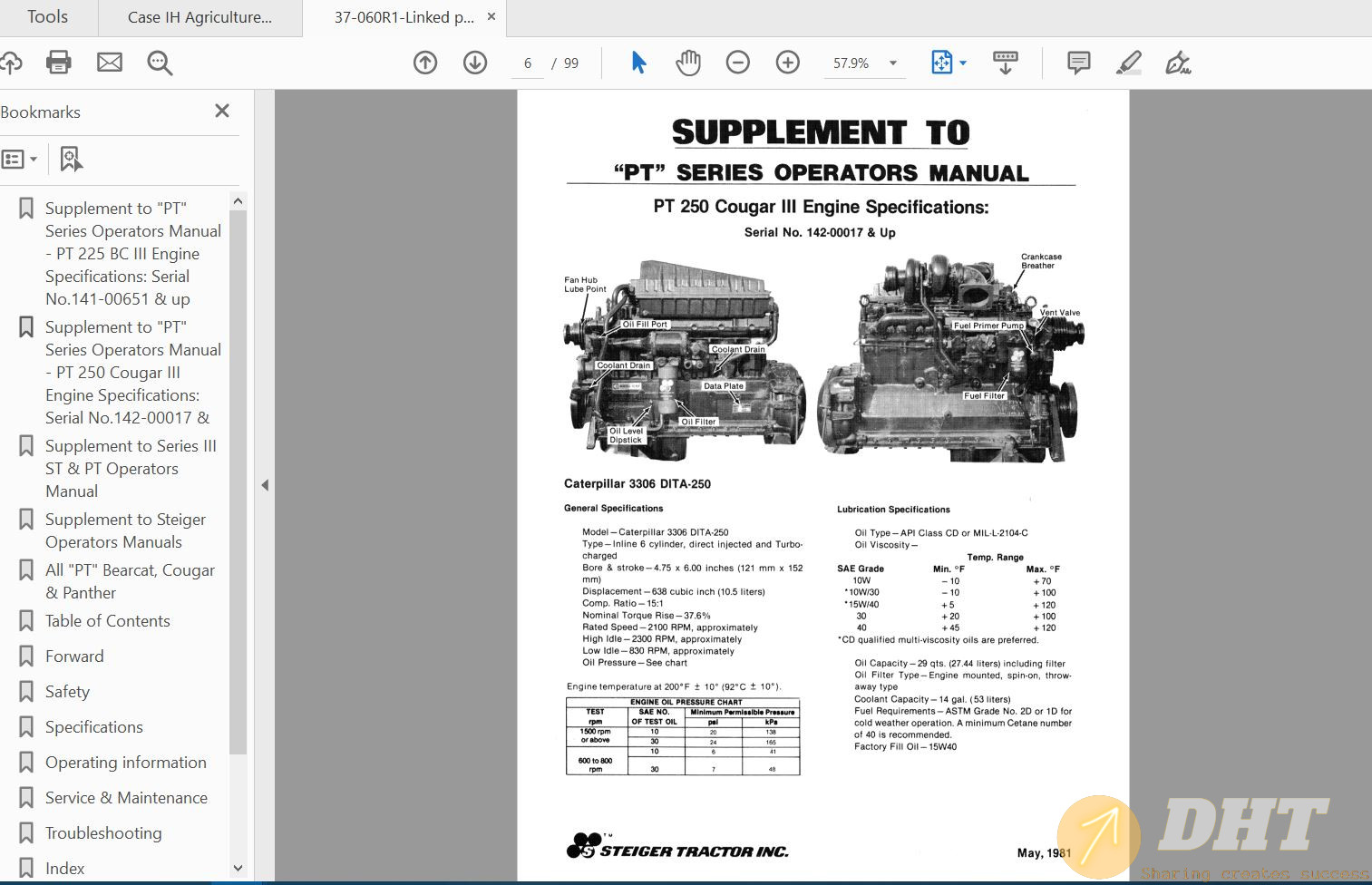This screenshot has height=885, width=1372.
Task: Open zoom level dropdown arrow
Action: click(x=893, y=63)
